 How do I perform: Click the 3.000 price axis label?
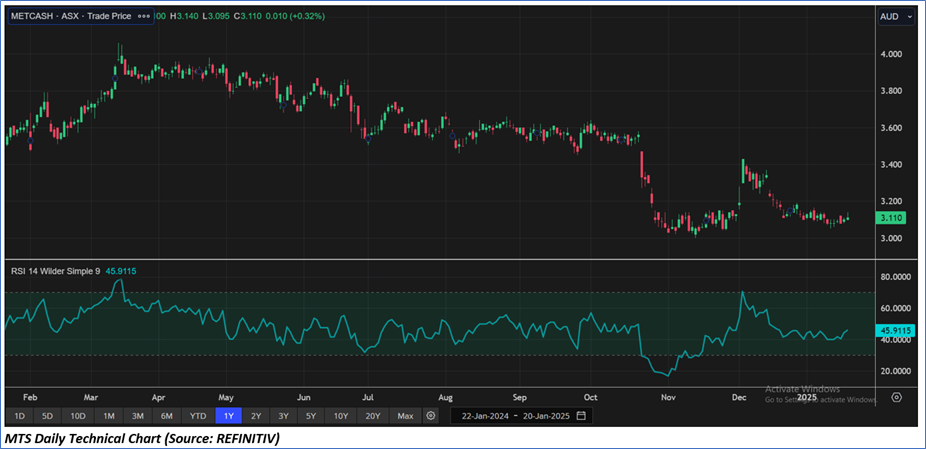890,239
